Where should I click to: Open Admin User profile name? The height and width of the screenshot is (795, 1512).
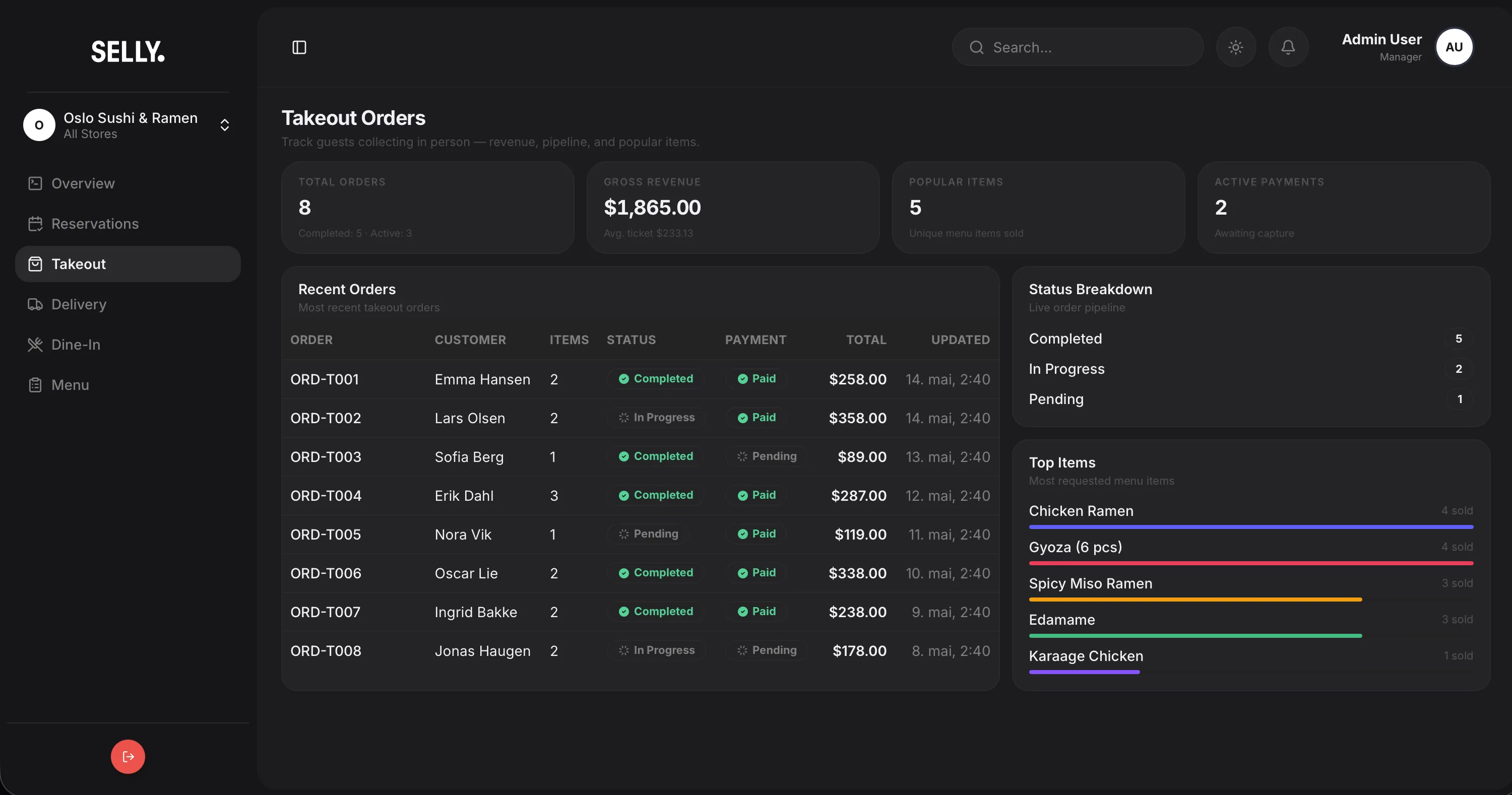[1381, 39]
